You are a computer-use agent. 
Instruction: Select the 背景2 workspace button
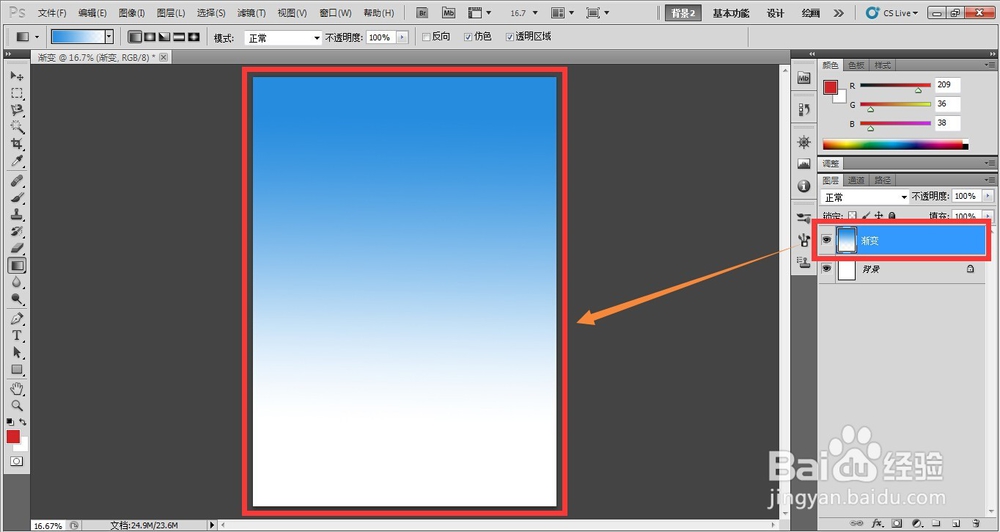click(x=683, y=13)
